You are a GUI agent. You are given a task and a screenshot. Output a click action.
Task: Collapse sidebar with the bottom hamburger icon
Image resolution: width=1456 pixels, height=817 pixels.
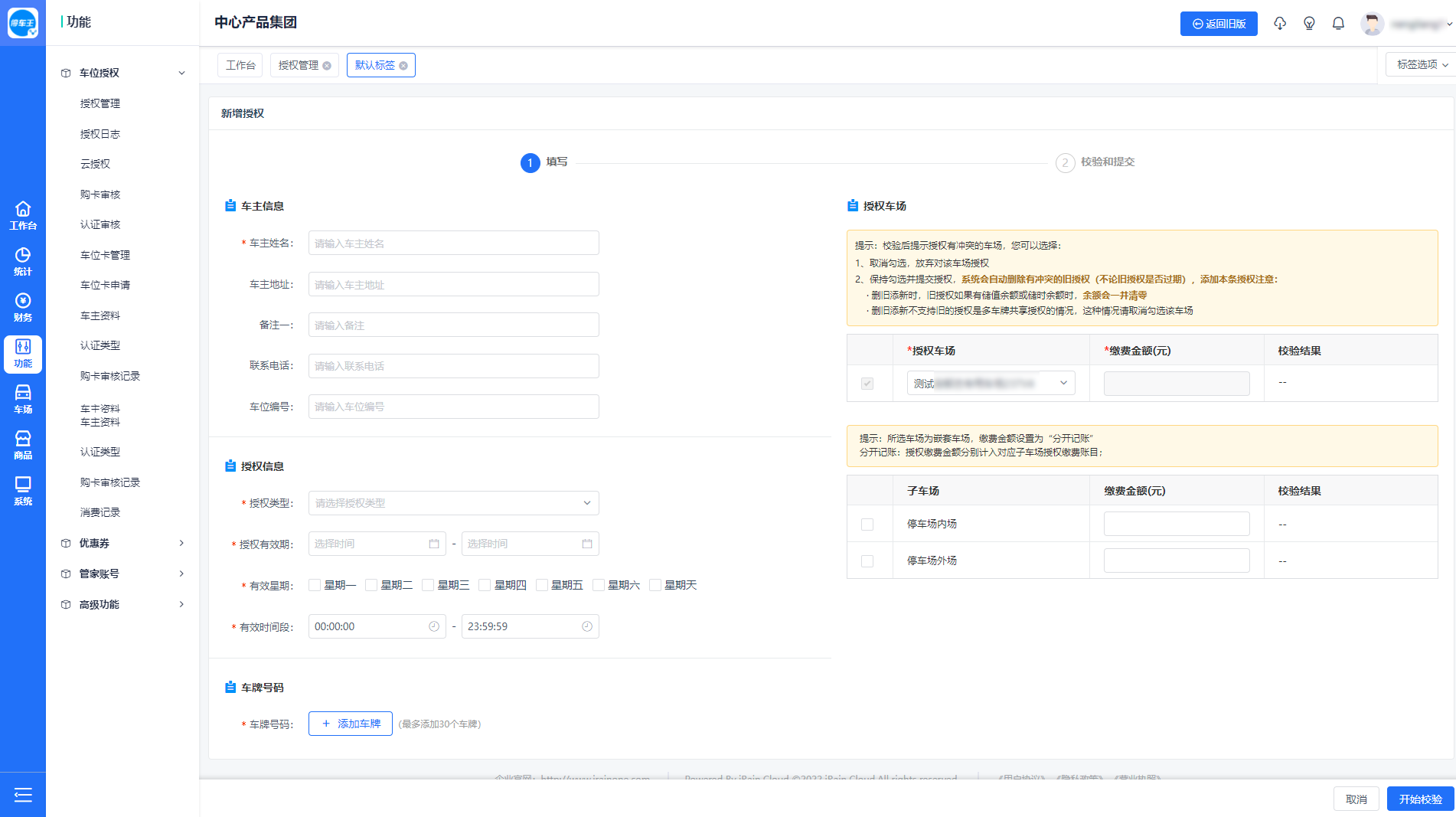click(23, 795)
